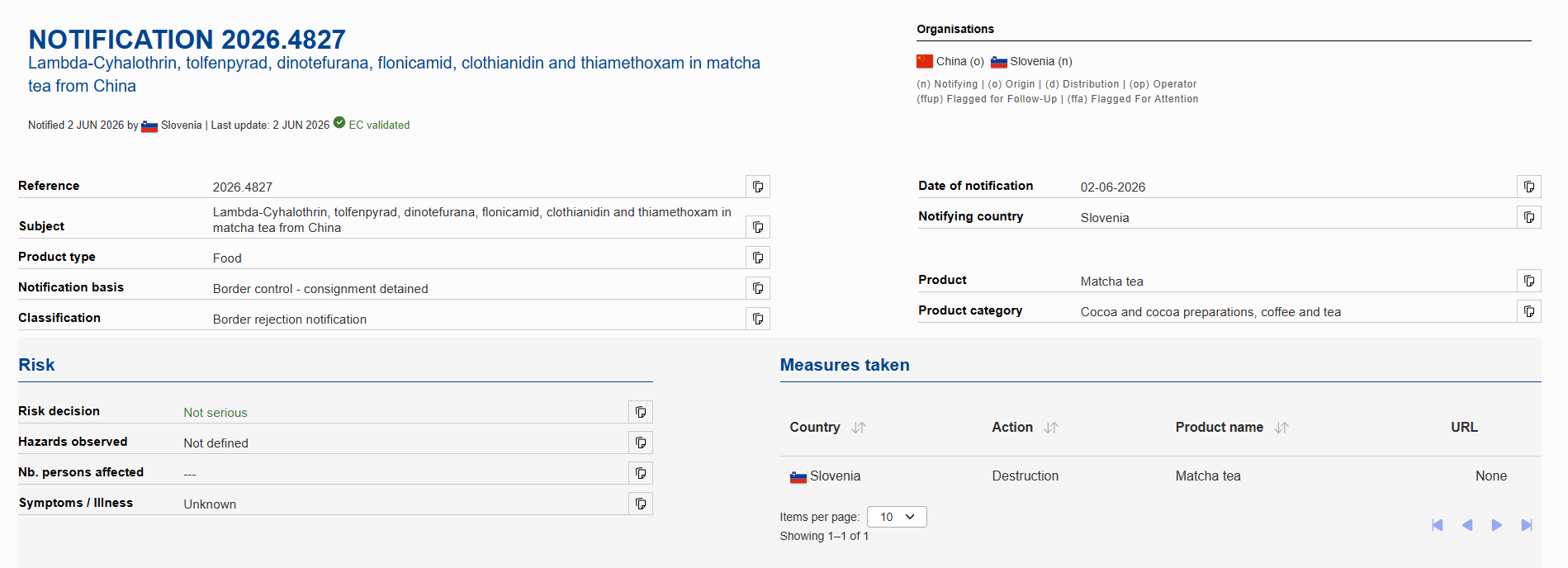Click the NOTIFICATION 2026.4827 heading
The height and width of the screenshot is (568, 1568).
[187, 39]
